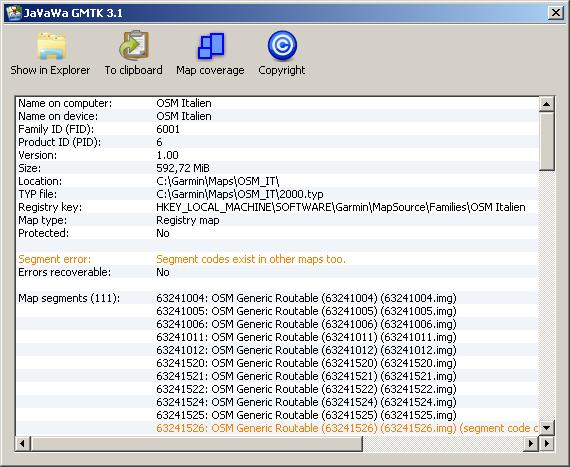Select the 'Protected:' label
Viewport: 570px width, 467px height.
(44, 233)
